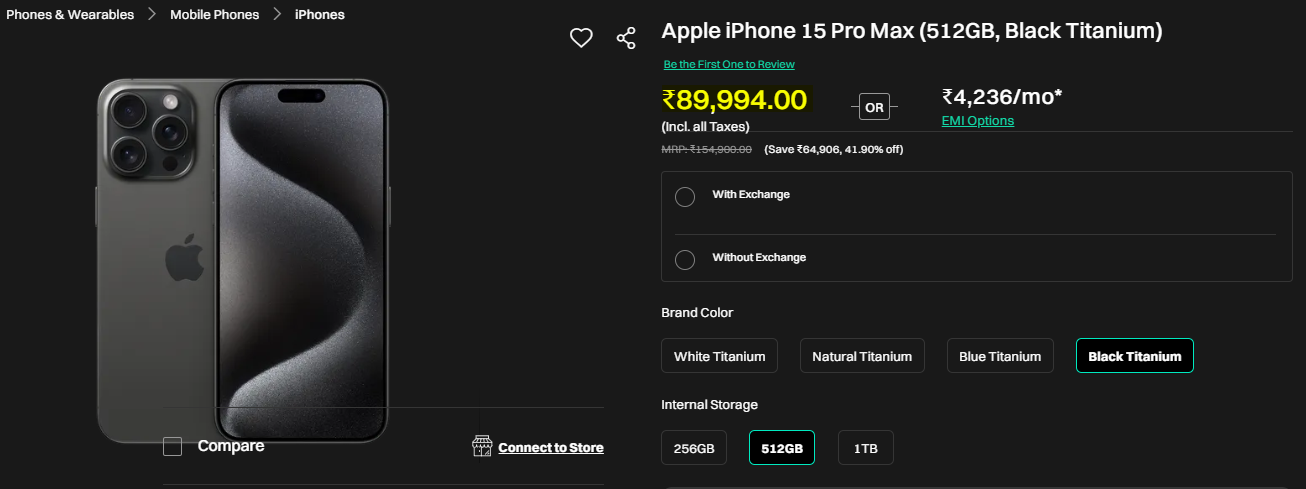Select the With Exchange radio option
The width and height of the screenshot is (1306, 489).
(685, 196)
